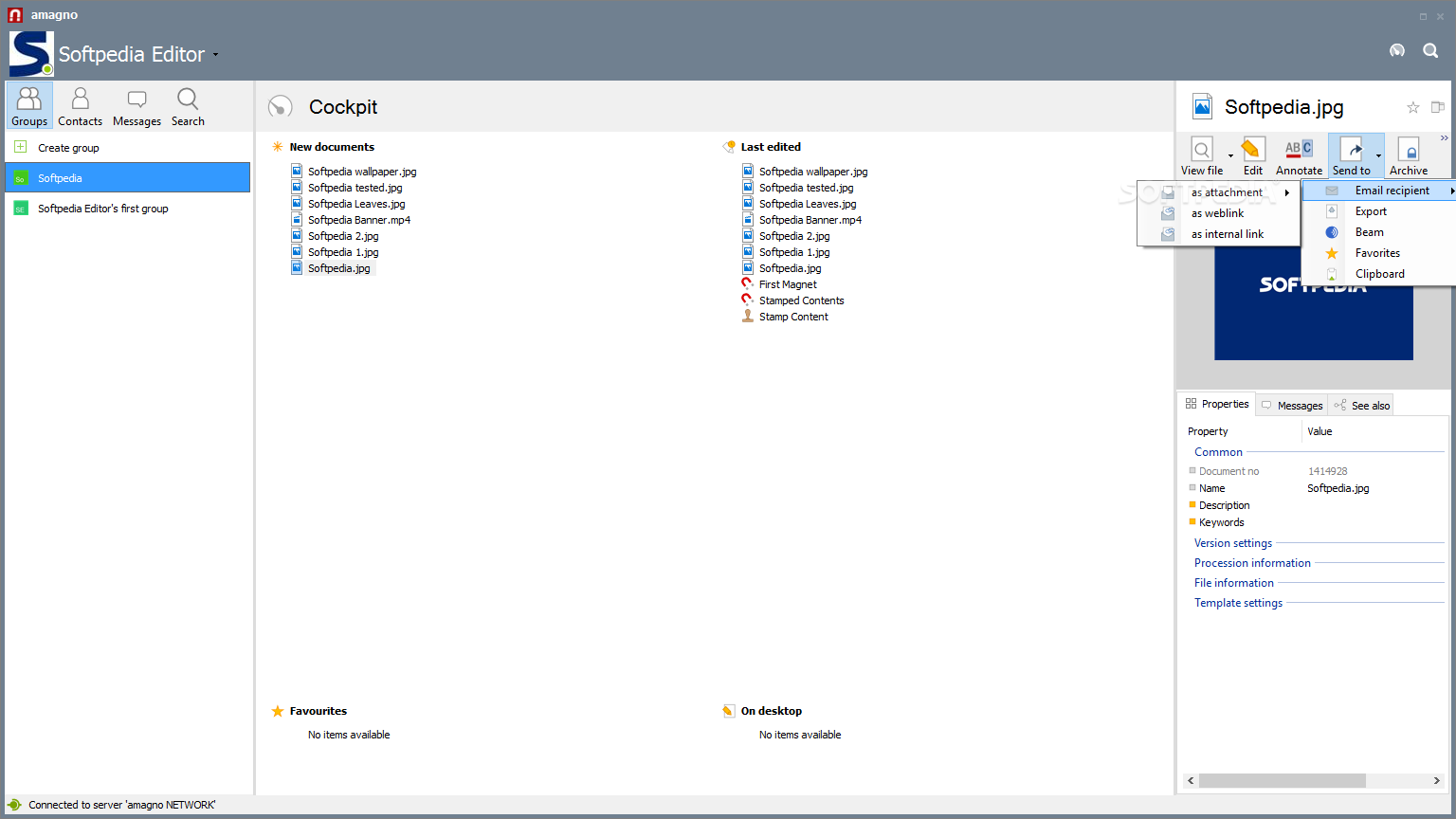
Task: Click the cockpit gauge icon in title bar
Action: click(1397, 50)
